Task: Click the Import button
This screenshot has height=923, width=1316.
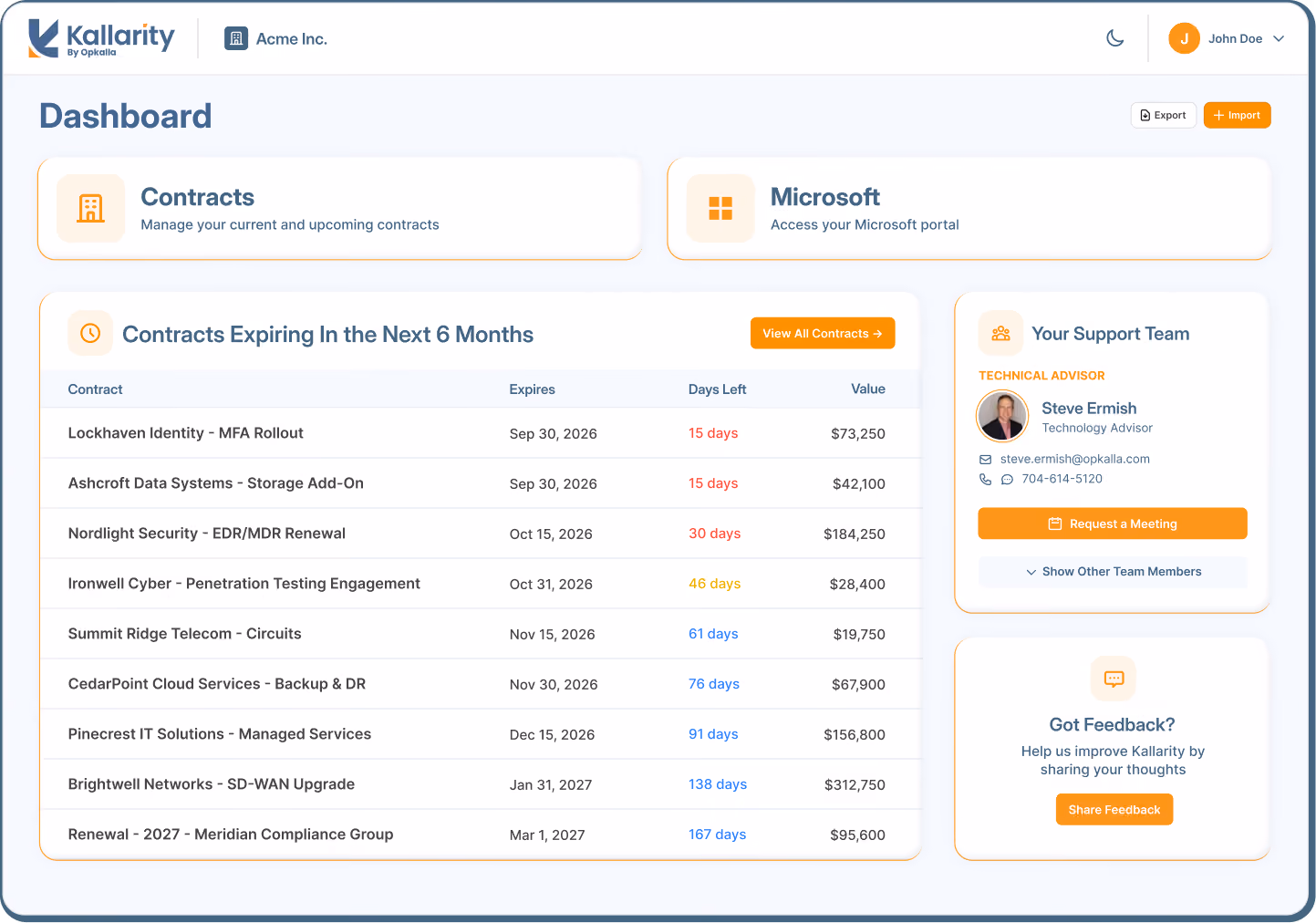Action: click(x=1237, y=115)
